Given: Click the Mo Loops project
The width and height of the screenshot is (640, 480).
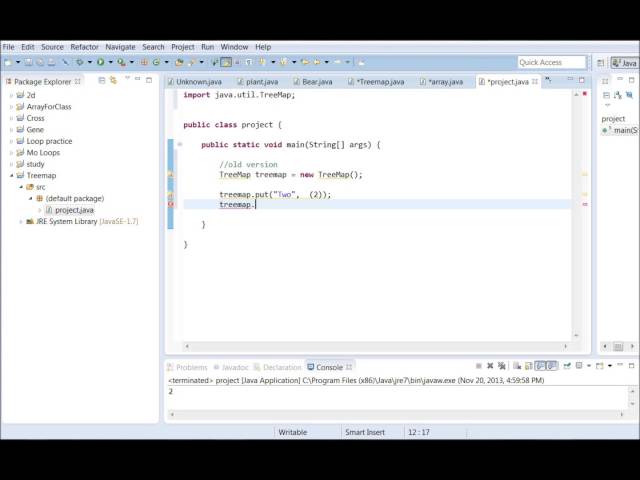Looking at the screenshot, I should coord(38,153).
